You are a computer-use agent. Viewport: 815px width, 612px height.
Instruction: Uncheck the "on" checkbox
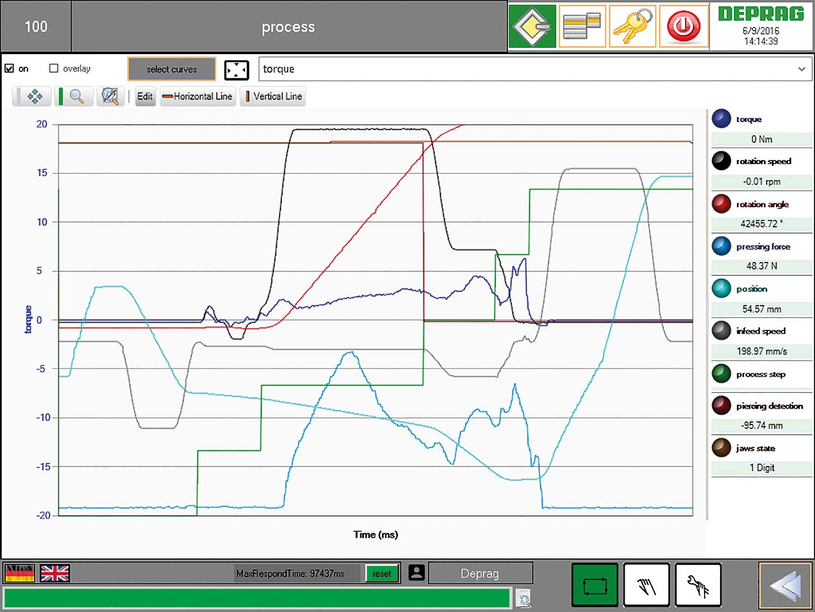pos(10,69)
